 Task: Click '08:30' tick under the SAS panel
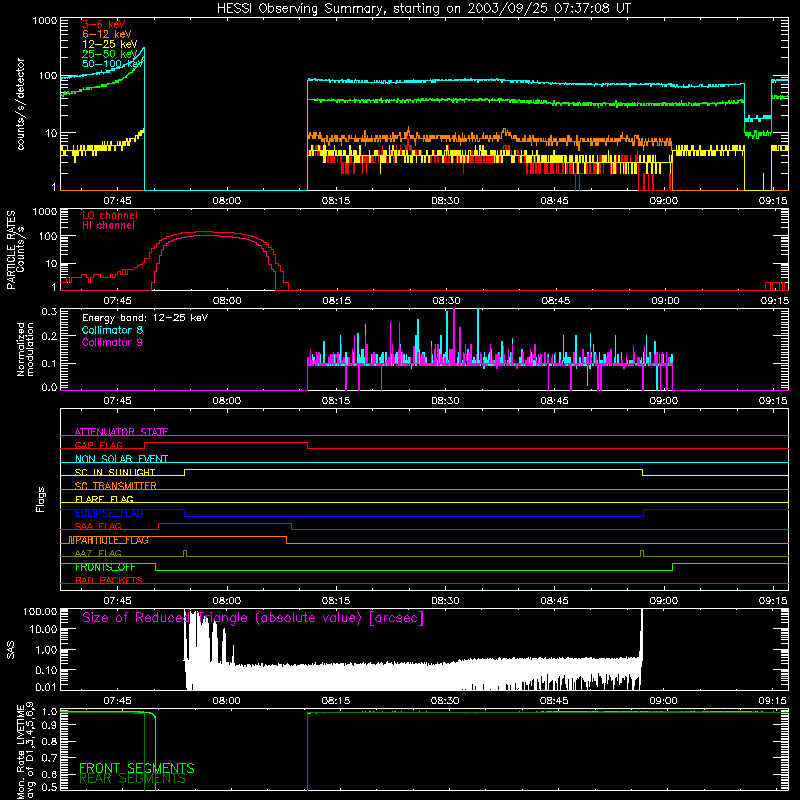pos(444,701)
